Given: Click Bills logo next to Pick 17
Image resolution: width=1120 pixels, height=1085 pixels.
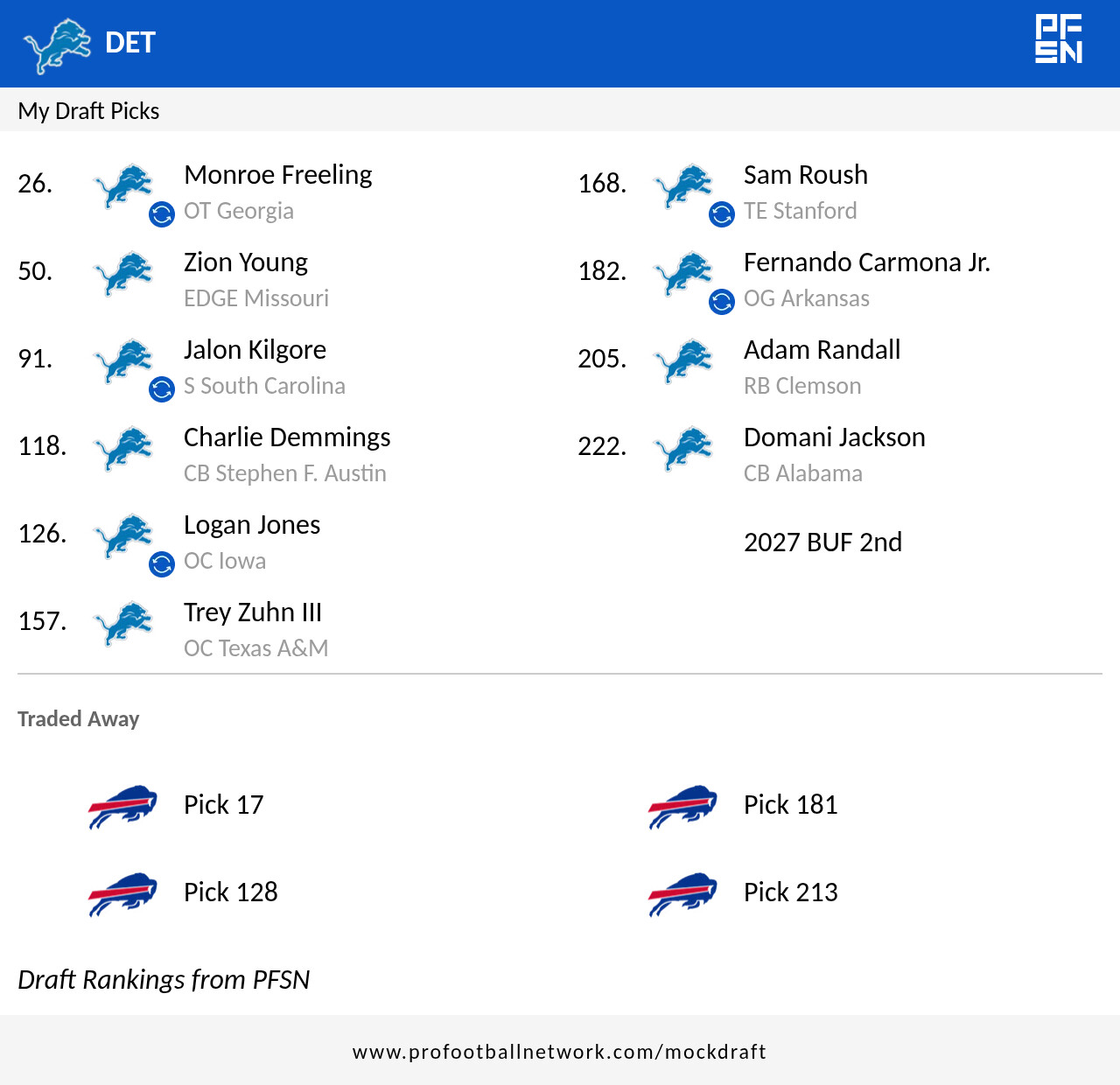Looking at the screenshot, I should 122,806.
